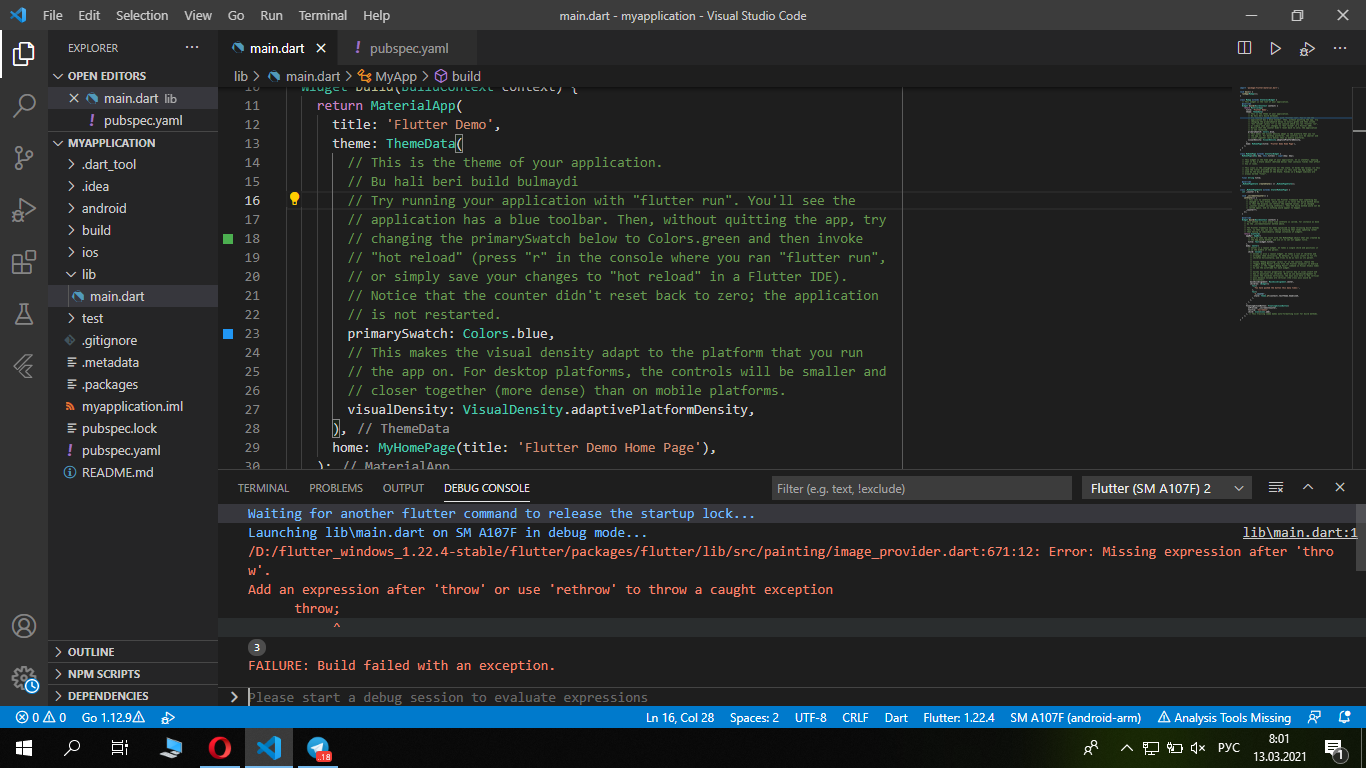Open Telegram from the taskbar
1366x768 pixels.
pyautogui.click(x=318, y=748)
